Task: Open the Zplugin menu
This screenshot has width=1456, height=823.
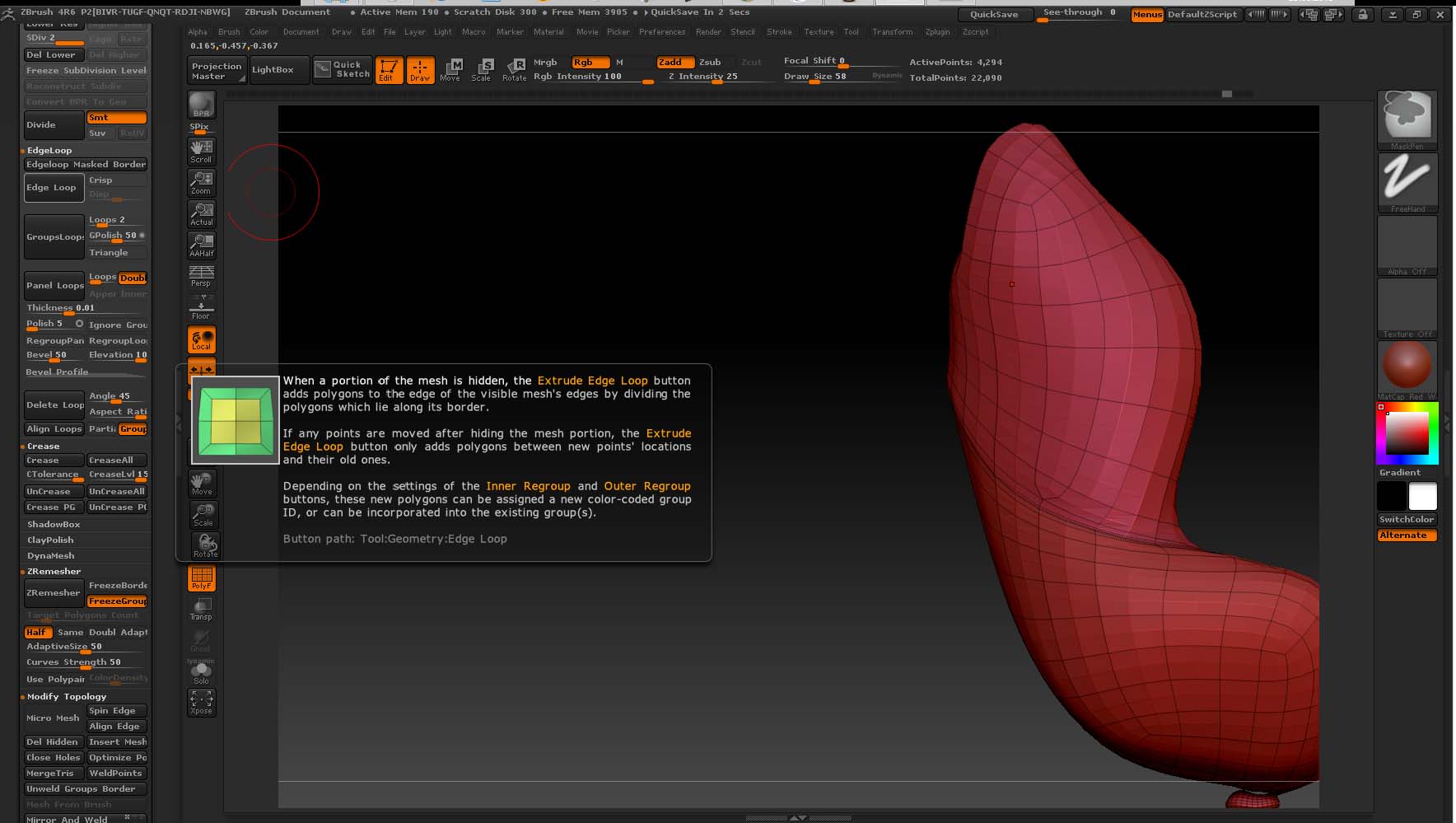Action: (x=937, y=32)
